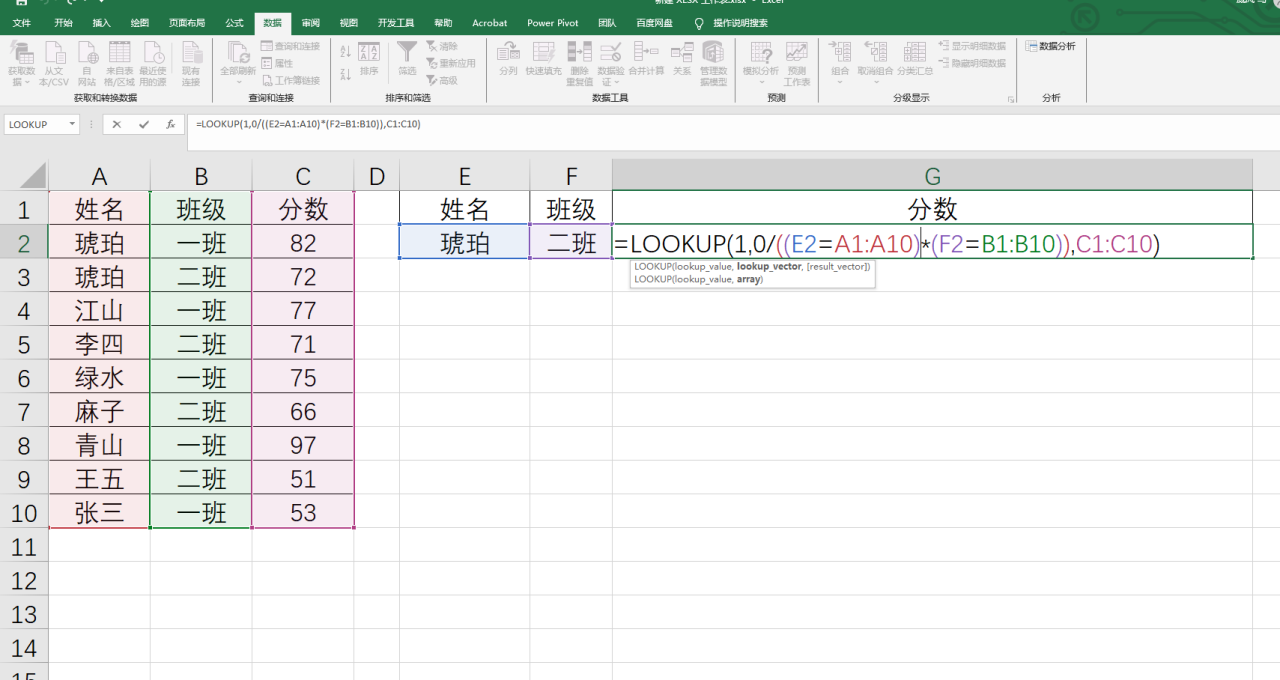Switch to the Power Pivot tab

(x=553, y=23)
